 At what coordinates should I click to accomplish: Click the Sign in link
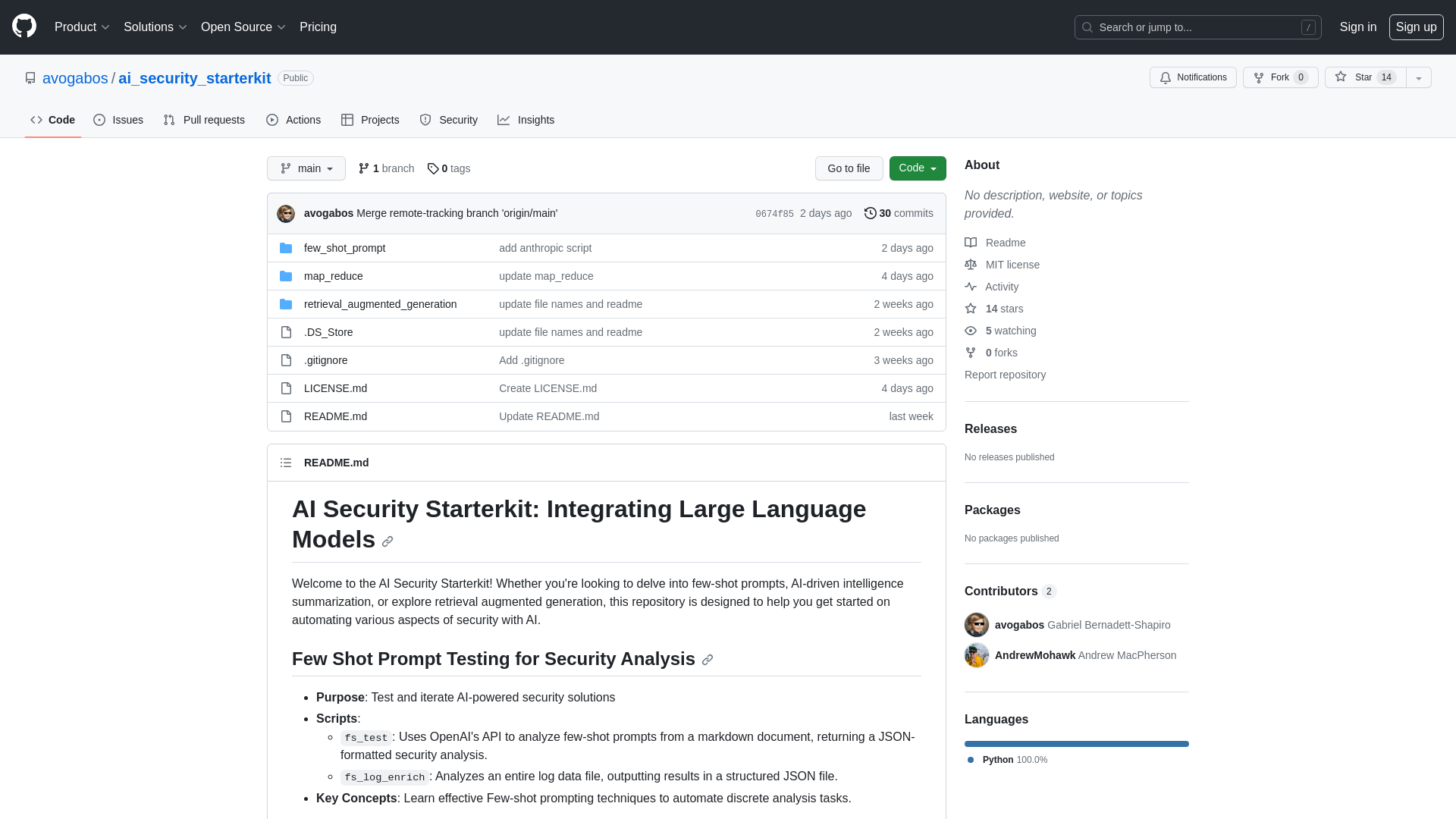point(1358,27)
